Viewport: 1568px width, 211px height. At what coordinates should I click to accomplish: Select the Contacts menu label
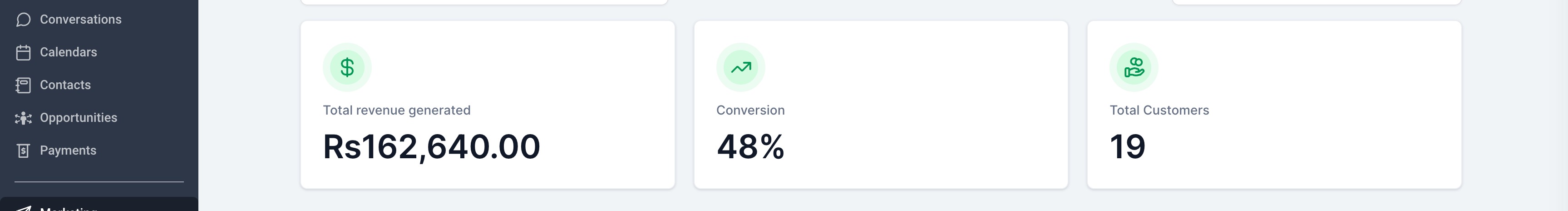(65, 85)
